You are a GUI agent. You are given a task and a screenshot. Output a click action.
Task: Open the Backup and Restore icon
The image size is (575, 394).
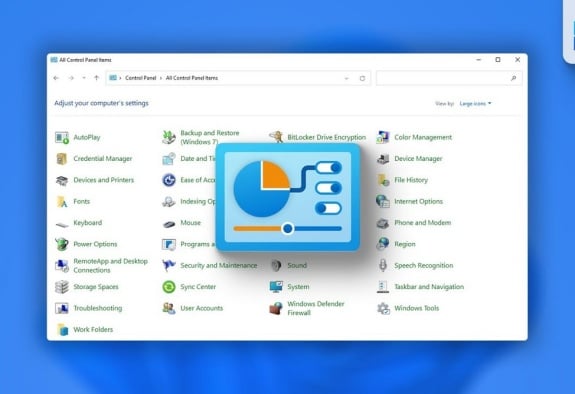point(169,138)
